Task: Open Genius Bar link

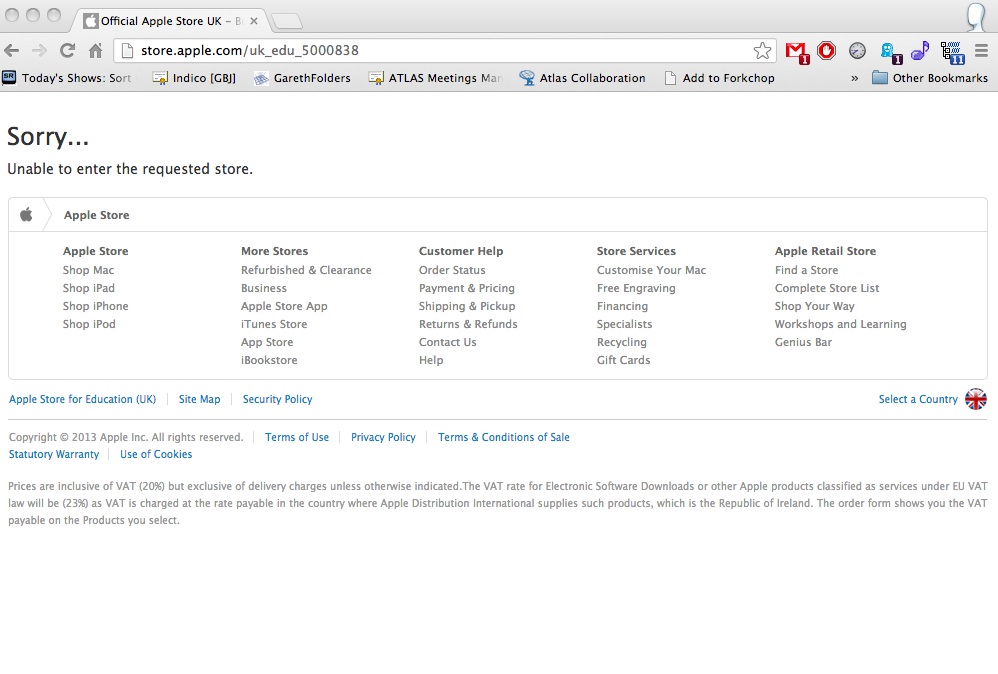Action: (x=803, y=342)
